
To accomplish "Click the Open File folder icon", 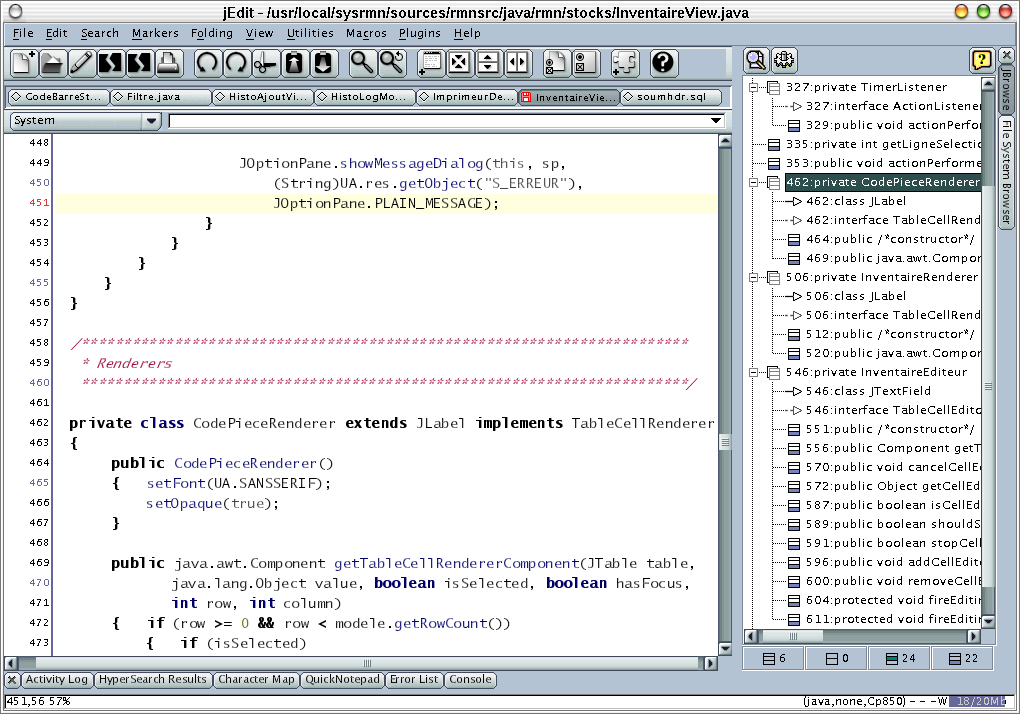I will click(x=52, y=63).
